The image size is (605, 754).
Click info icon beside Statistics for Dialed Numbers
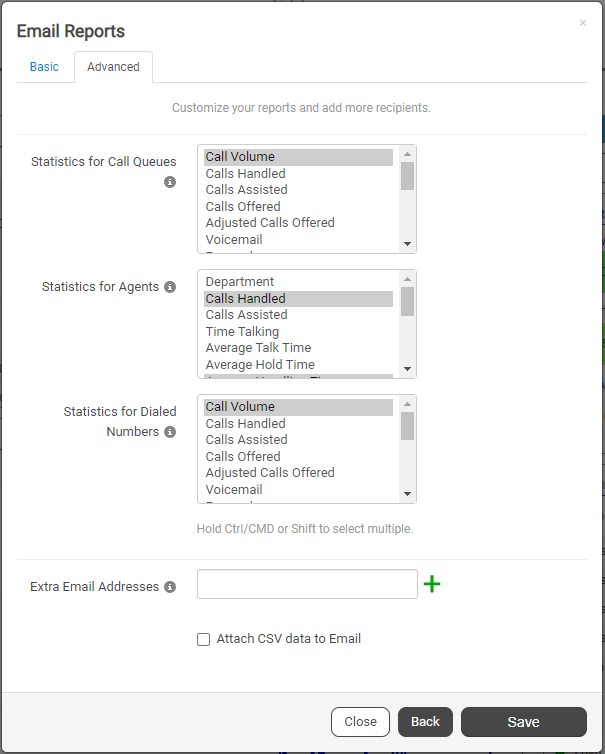pos(170,432)
